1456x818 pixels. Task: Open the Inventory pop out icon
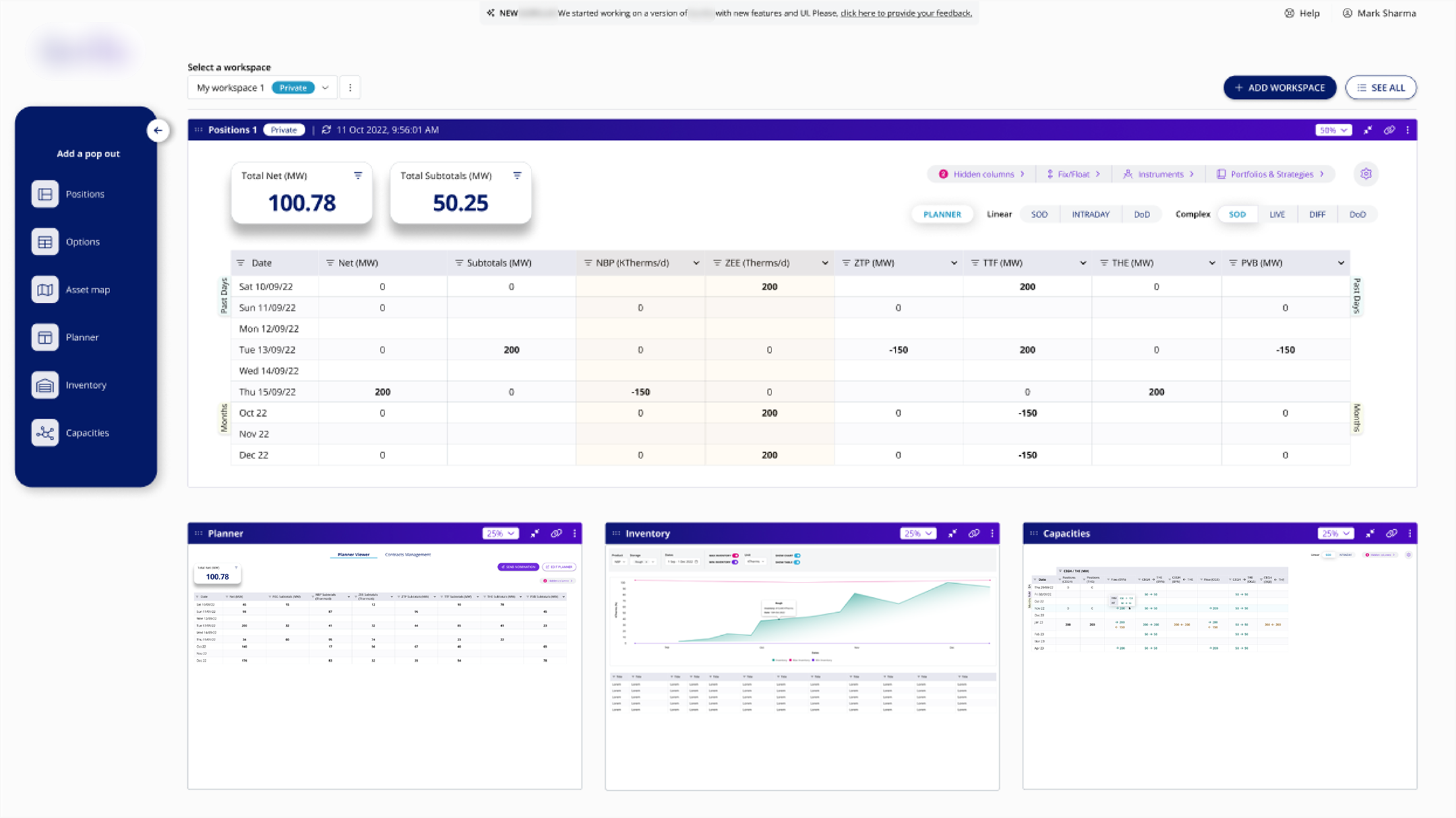tap(45, 385)
